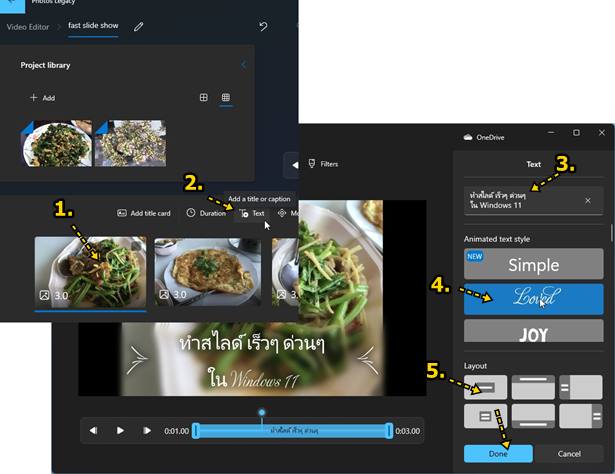This screenshot has width=615, height=474.
Task: Click the OneDrive cloud icon
Action: pos(468,137)
